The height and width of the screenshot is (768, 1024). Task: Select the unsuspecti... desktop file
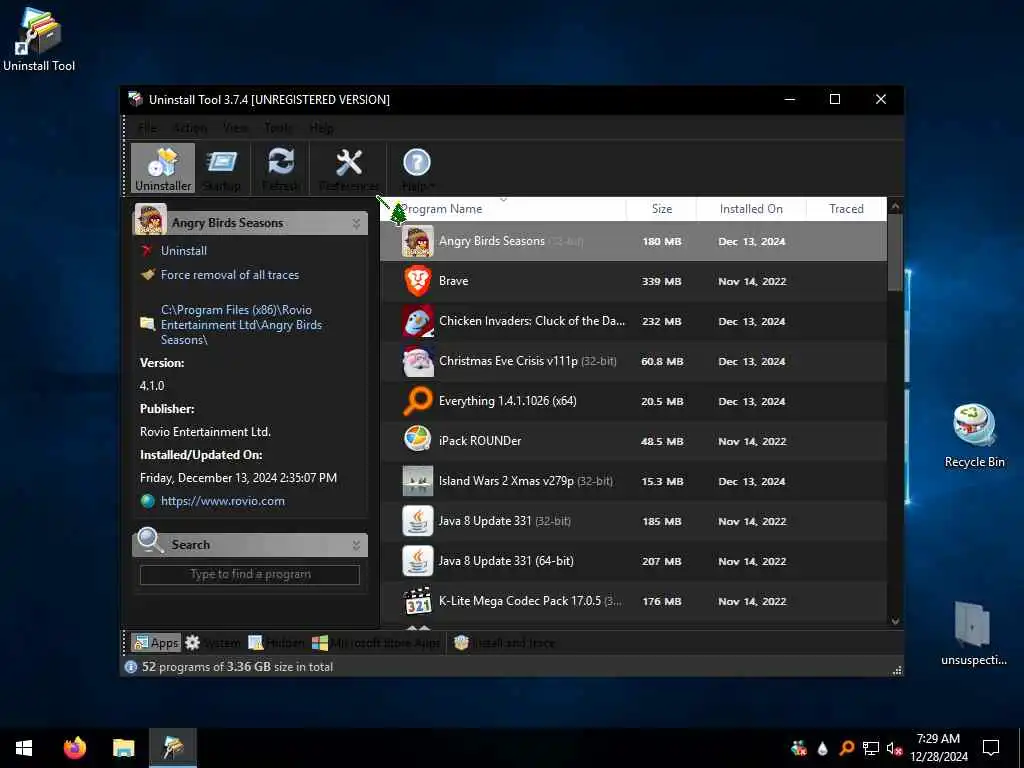[x=973, y=633]
